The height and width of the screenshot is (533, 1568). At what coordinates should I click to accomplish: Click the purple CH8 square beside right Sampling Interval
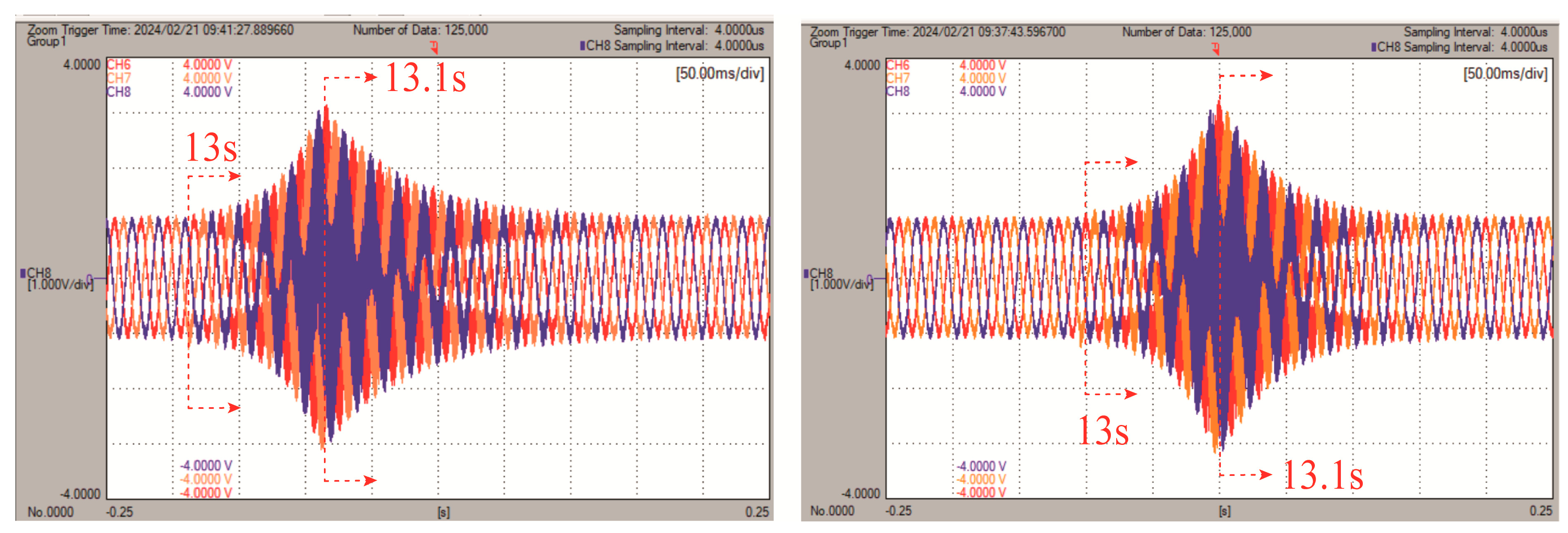point(1374,47)
